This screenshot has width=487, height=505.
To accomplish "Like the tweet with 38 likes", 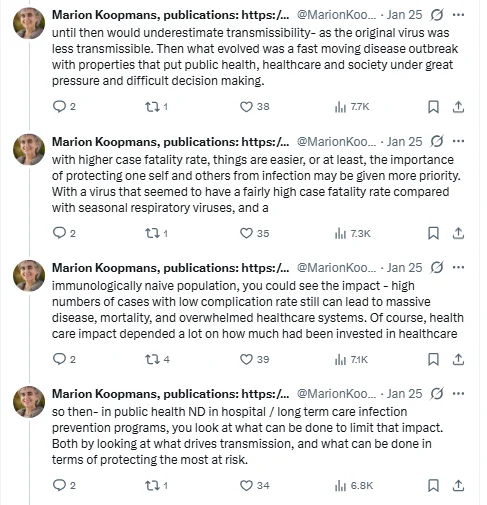I will click(246, 107).
